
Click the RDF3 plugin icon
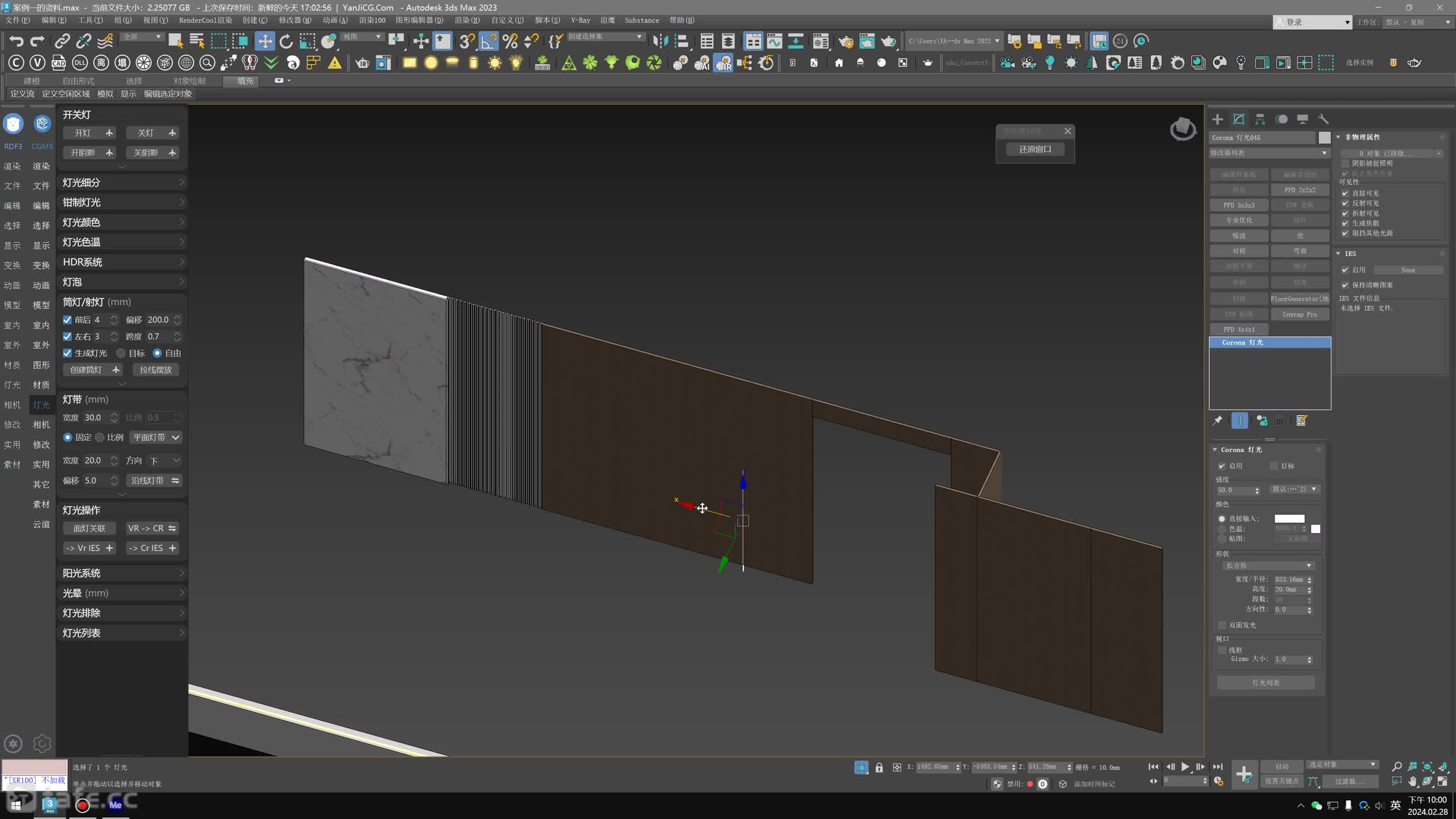pyautogui.click(x=13, y=123)
